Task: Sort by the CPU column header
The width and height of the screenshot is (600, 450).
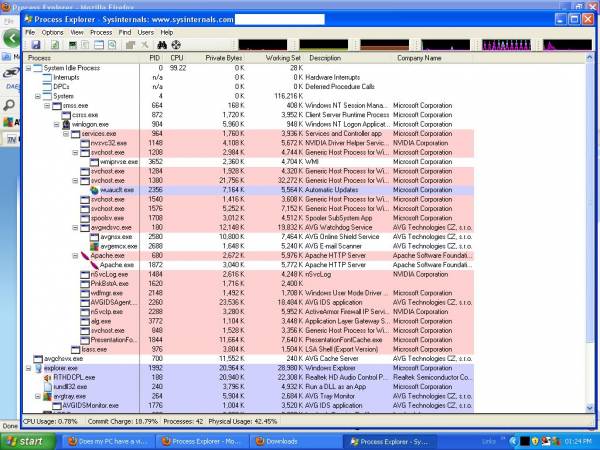Action: [x=177, y=58]
